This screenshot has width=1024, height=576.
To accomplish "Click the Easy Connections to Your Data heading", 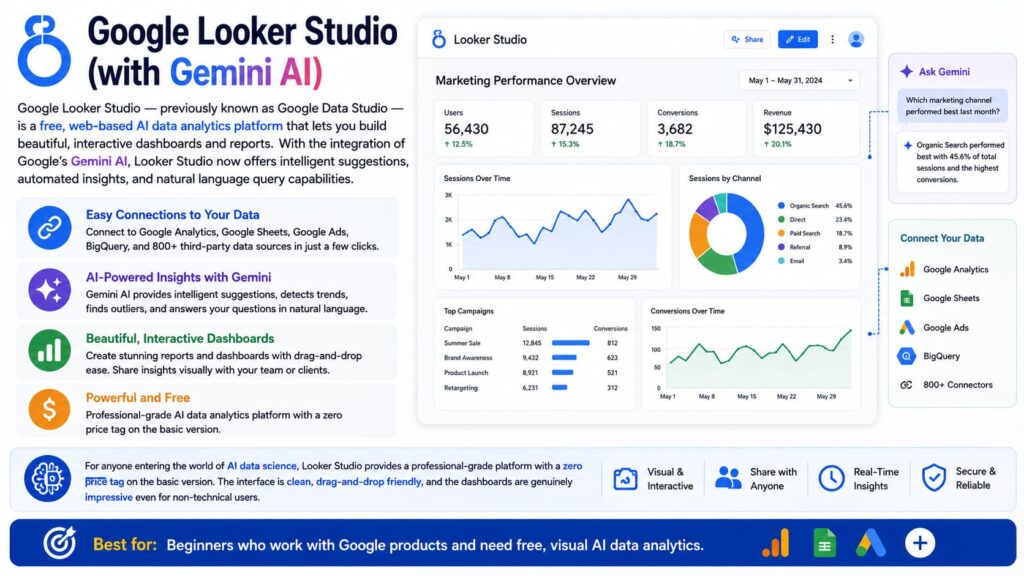I will (172, 215).
